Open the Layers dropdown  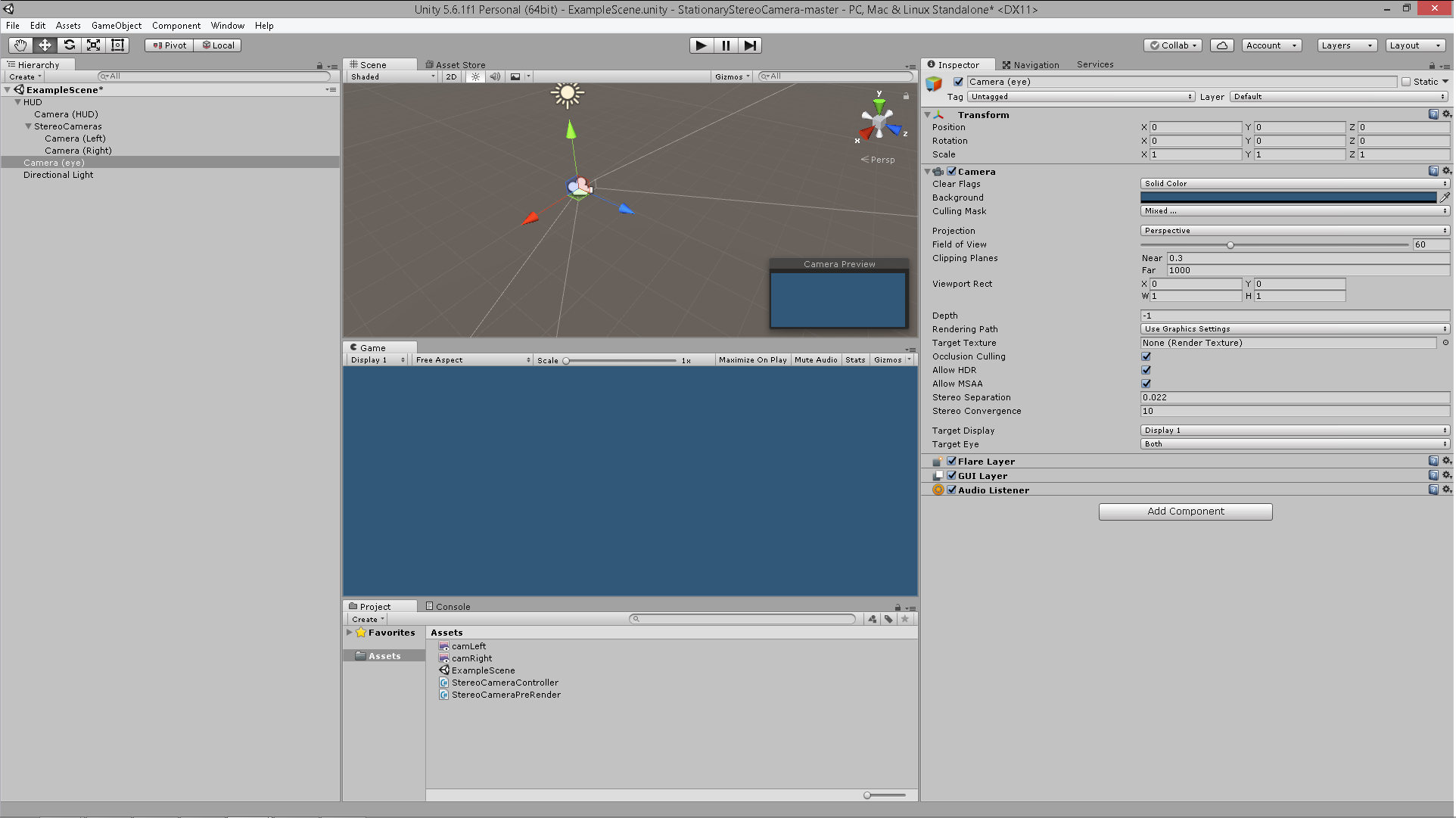point(1346,45)
